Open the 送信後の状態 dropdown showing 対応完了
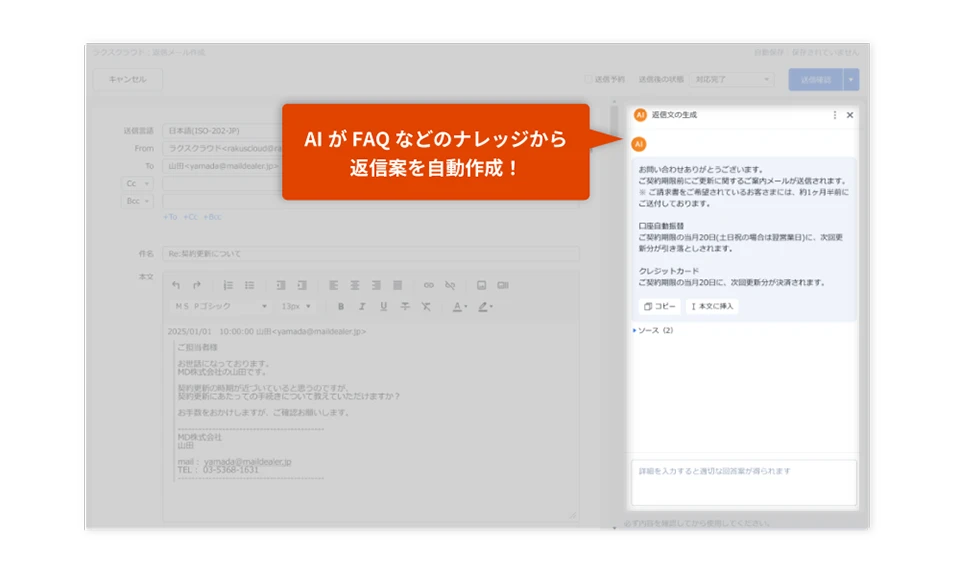The width and height of the screenshot is (960, 576). [731, 79]
